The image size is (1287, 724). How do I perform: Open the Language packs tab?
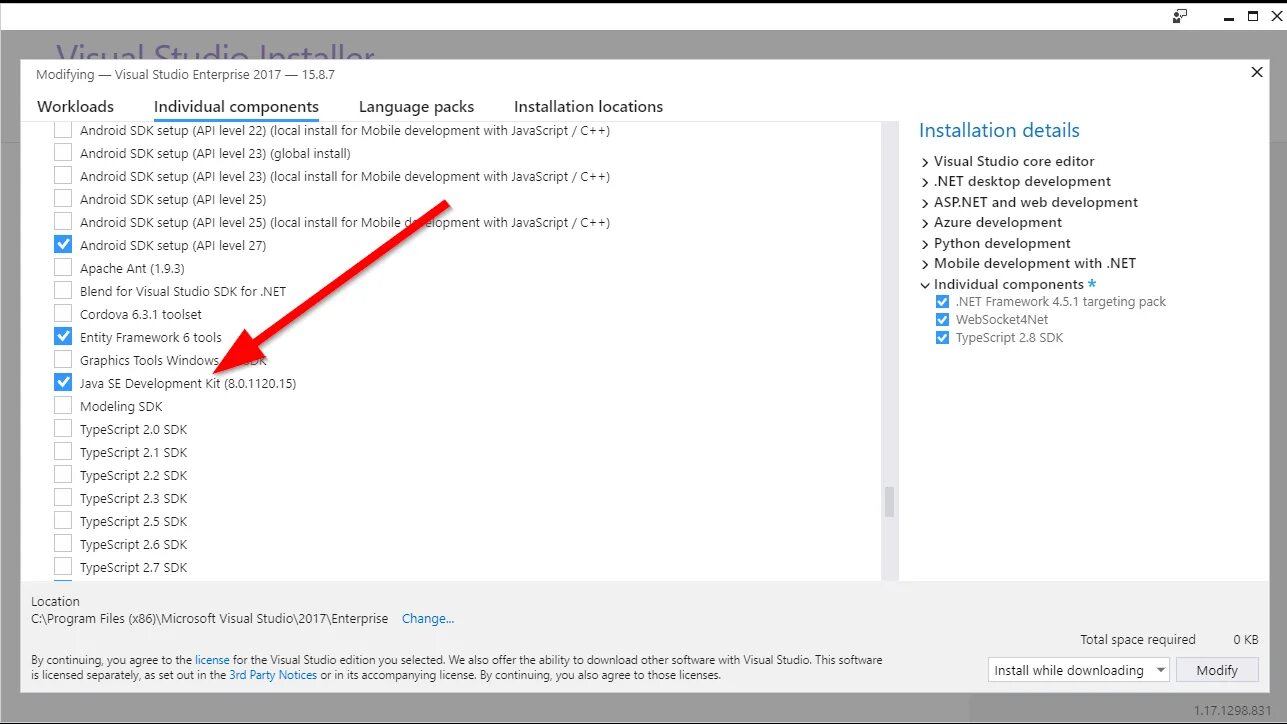coord(416,106)
